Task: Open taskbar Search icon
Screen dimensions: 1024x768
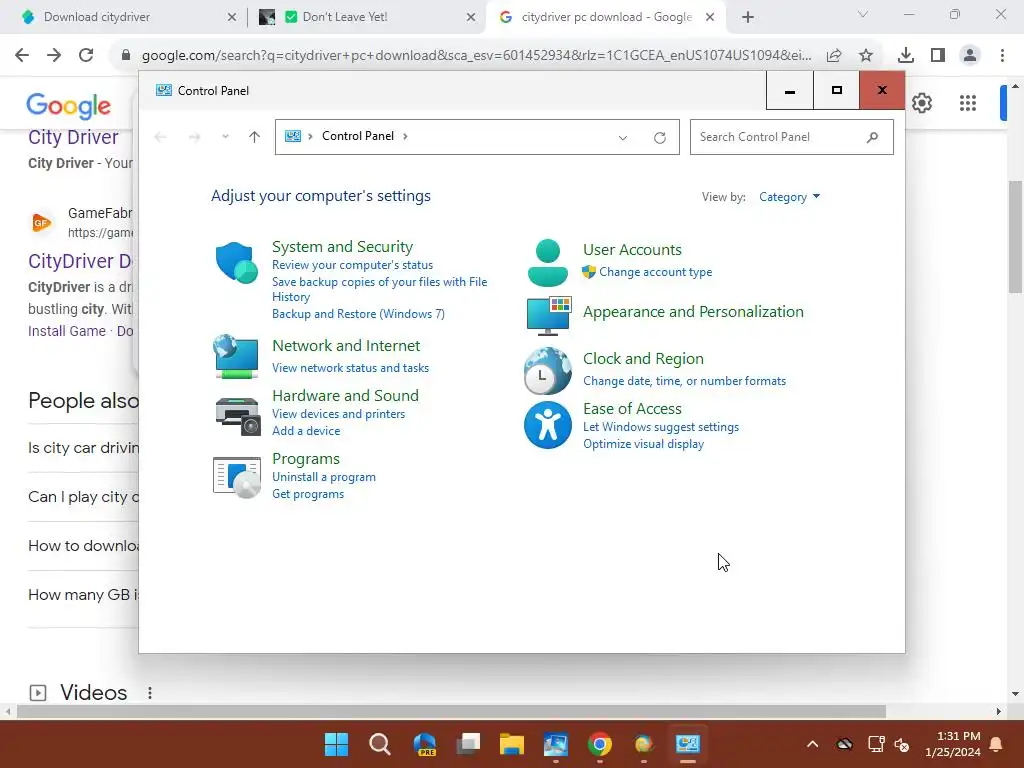Action: [380, 744]
